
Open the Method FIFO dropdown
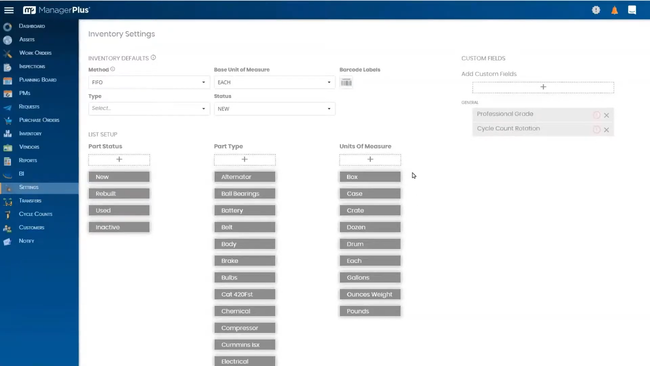pyautogui.click(x=149, y=82)
